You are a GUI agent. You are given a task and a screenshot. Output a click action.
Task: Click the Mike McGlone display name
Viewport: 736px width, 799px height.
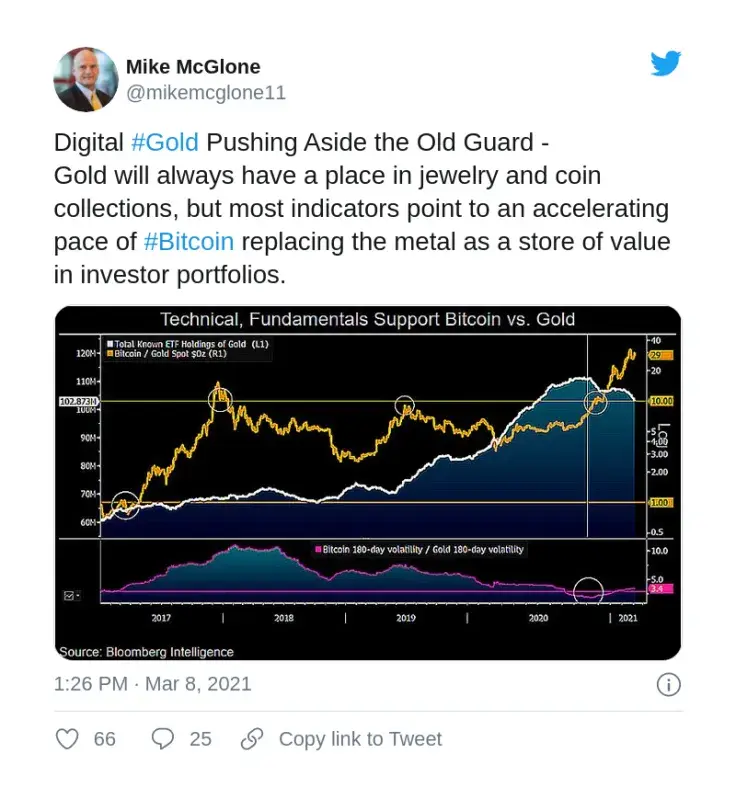[x=193, y=67]
